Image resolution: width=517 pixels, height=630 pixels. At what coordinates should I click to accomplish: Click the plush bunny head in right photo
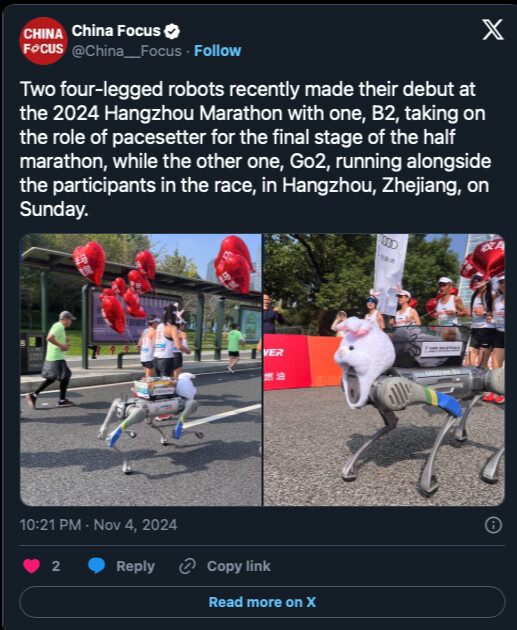tap(364, 360)
